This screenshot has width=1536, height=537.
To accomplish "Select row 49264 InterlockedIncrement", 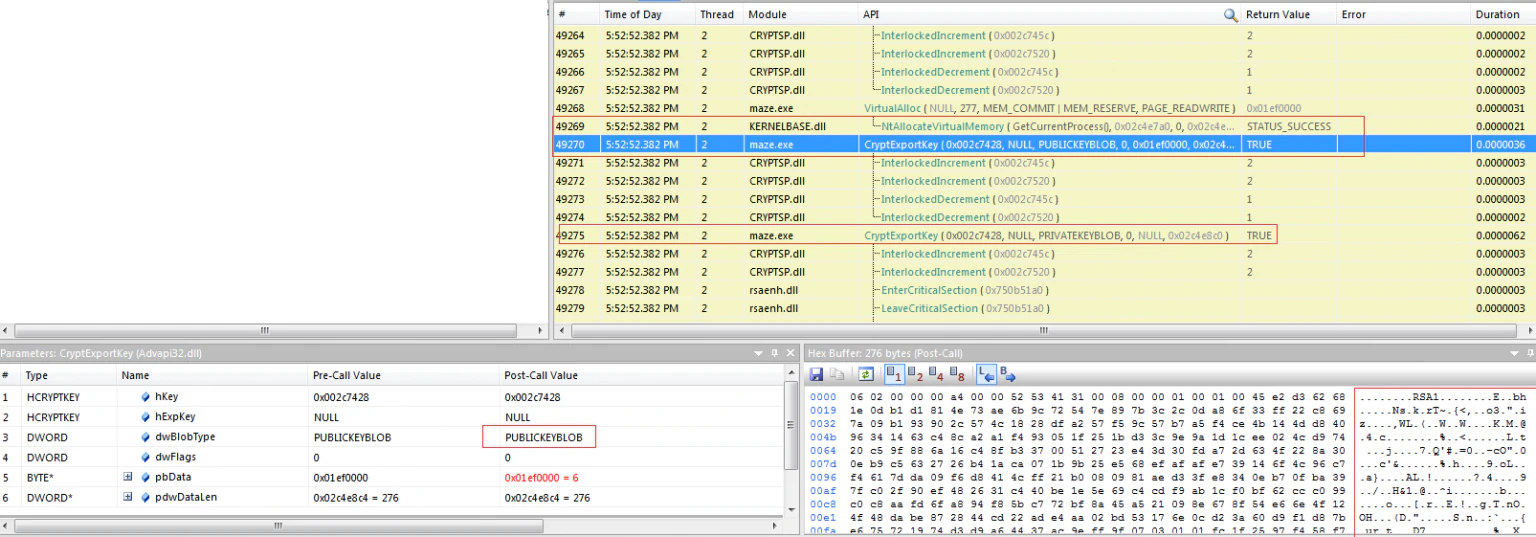I will coord(1044,35).
